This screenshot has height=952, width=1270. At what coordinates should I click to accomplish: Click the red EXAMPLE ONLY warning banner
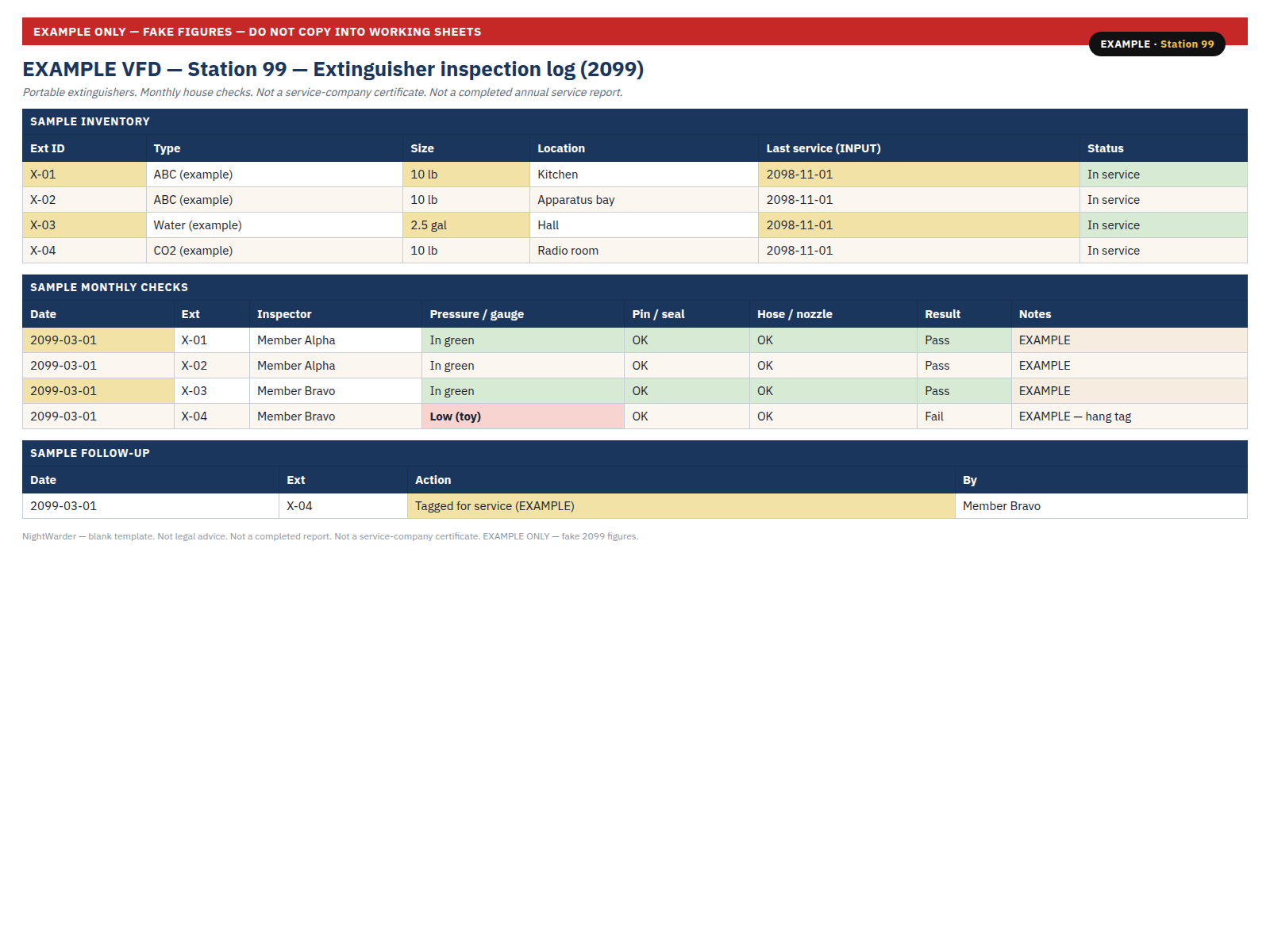pos(635,32)
